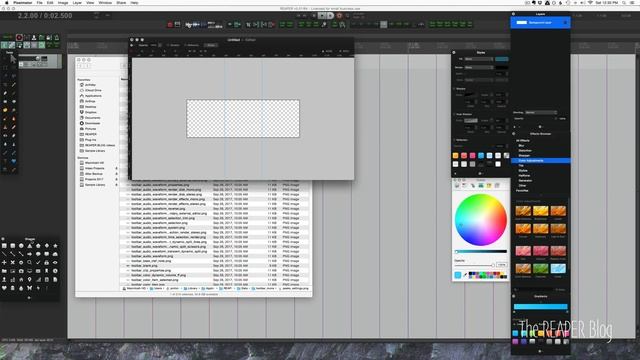Viewport: 640px width, 360px height.
Task: Apply the green effect thumbnail
Action: pos(540,268)
